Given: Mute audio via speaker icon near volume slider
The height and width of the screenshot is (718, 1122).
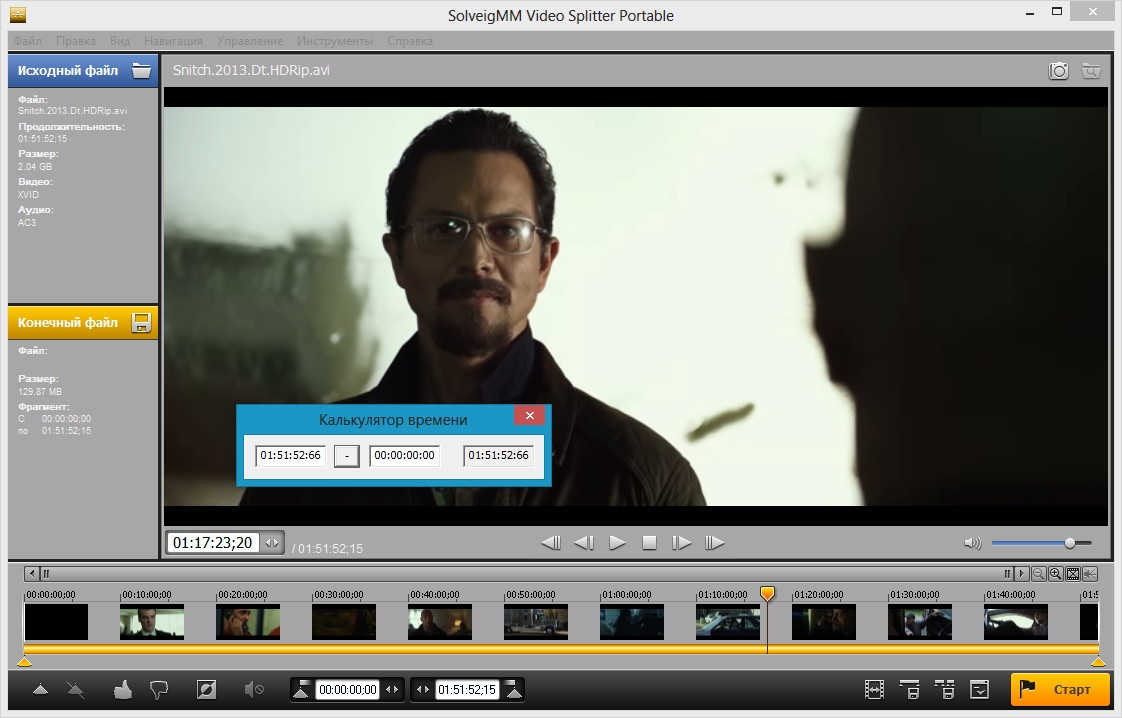Looking at the screenshot, I should (972, 543).
